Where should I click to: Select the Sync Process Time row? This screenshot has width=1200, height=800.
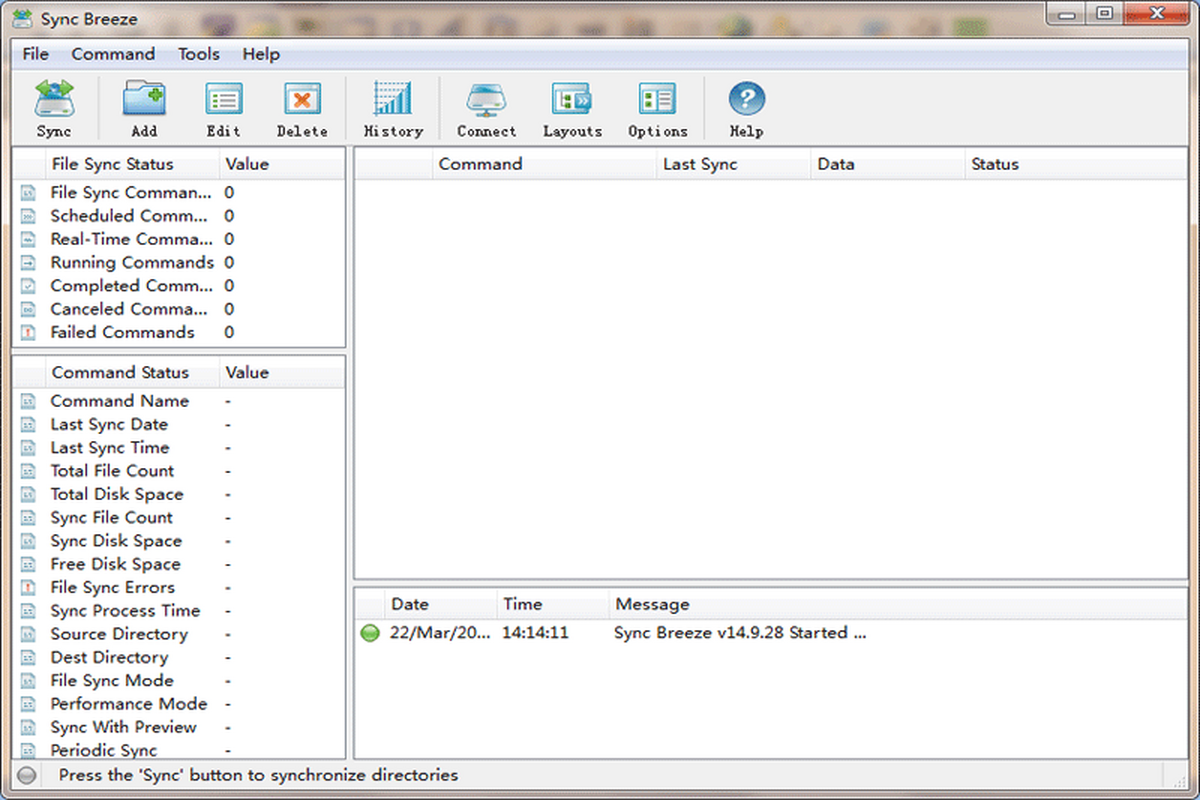click(x=180, y=611)
